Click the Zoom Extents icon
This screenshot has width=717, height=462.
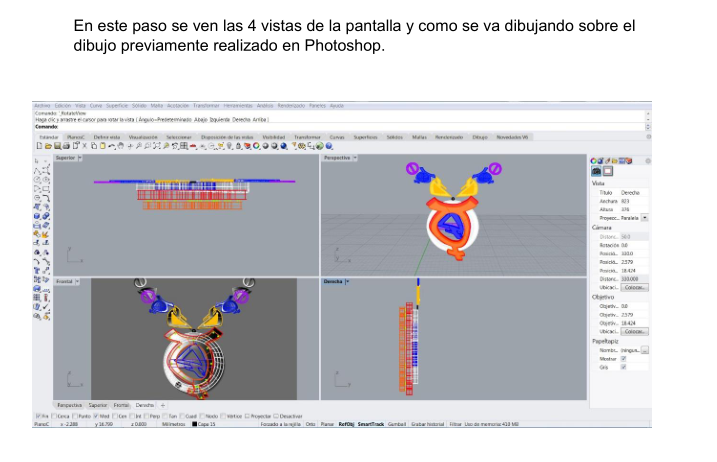156,146
